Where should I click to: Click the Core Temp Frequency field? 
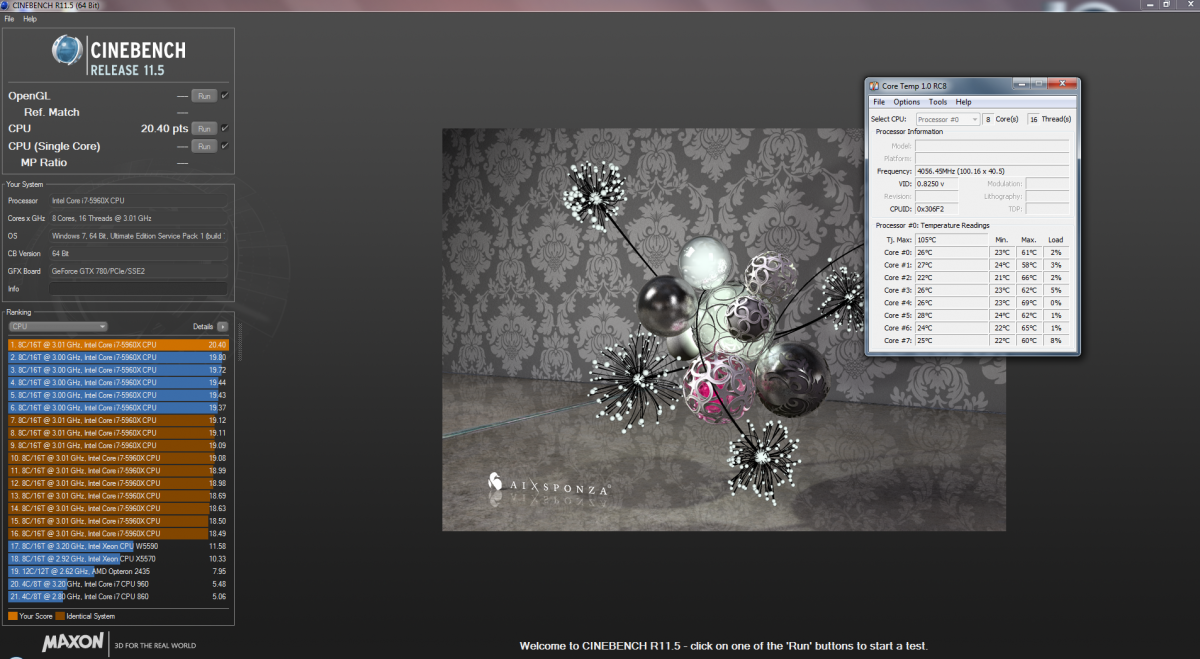click(x=992, y=171)
